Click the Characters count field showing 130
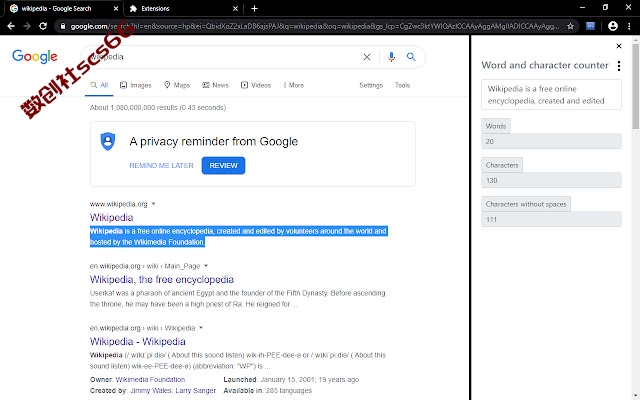The image size is (640, 400). coord(551,180)
